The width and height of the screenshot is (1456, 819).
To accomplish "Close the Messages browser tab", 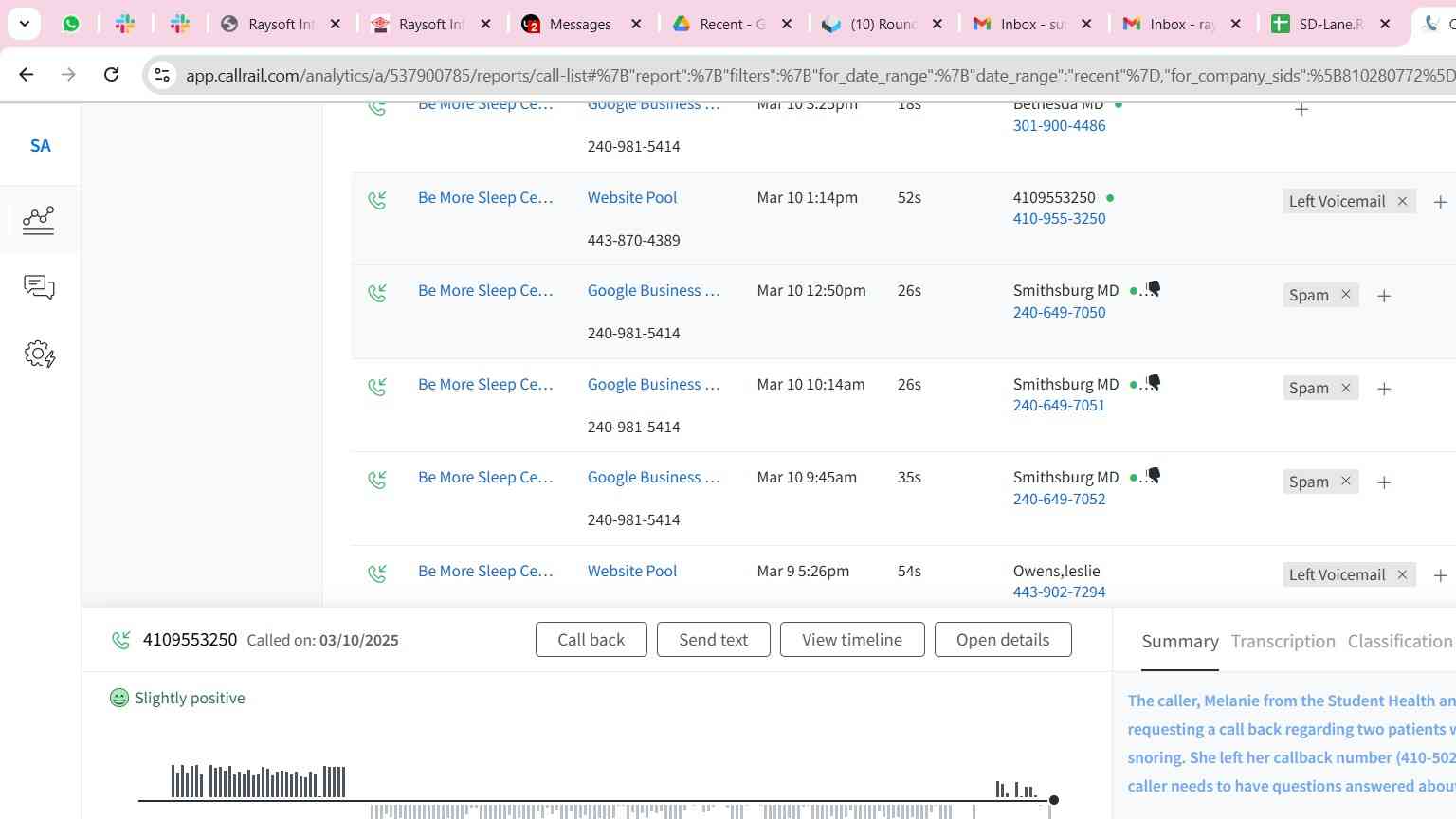I will (x=636, y=24).
